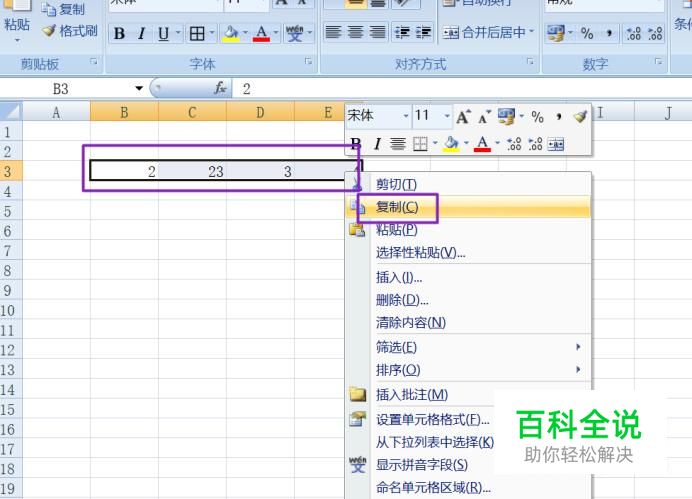Apply percent style from the ribbon number group
This screenshot has height=499, width=692.
point(587,33)
